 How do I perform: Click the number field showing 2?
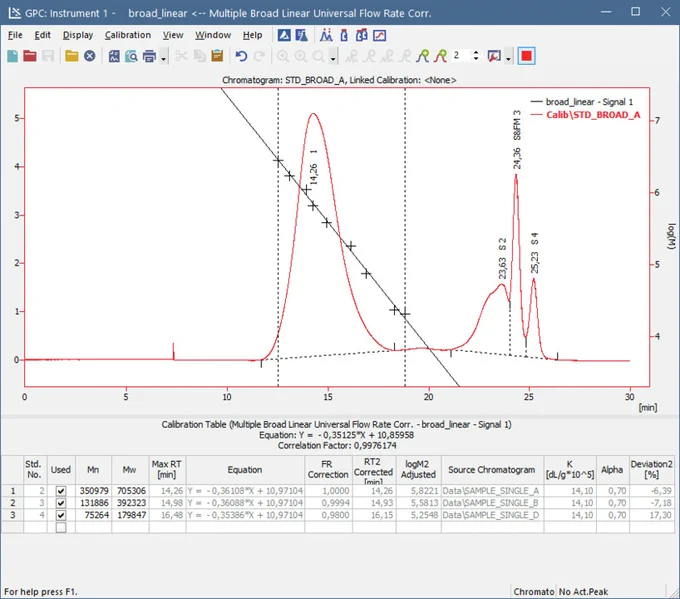461,56
